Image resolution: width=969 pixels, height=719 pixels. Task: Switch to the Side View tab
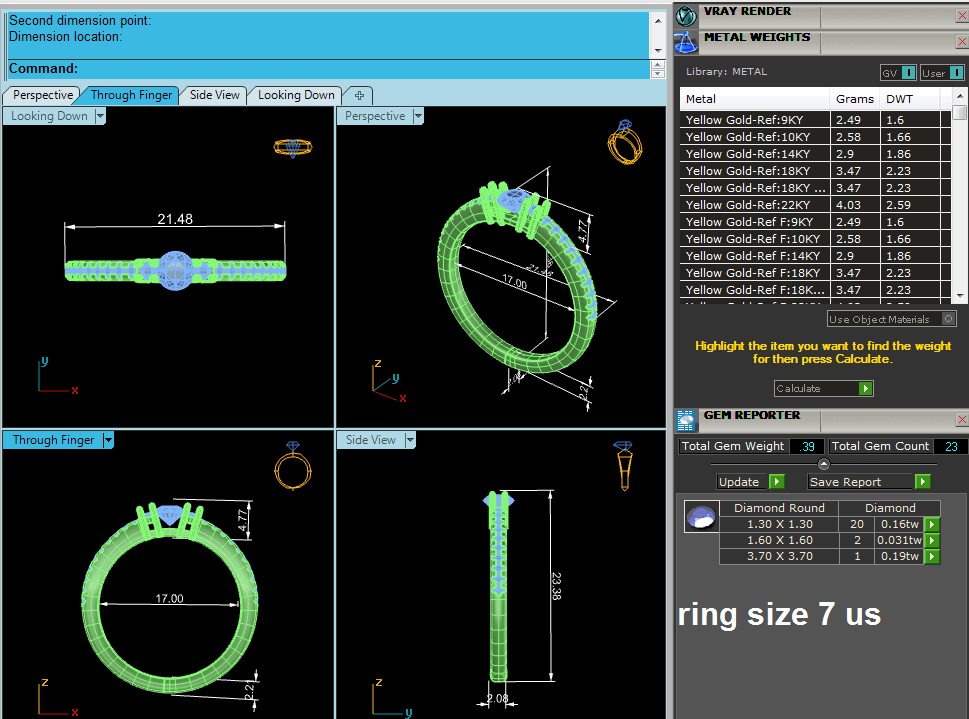coord(215,95)
